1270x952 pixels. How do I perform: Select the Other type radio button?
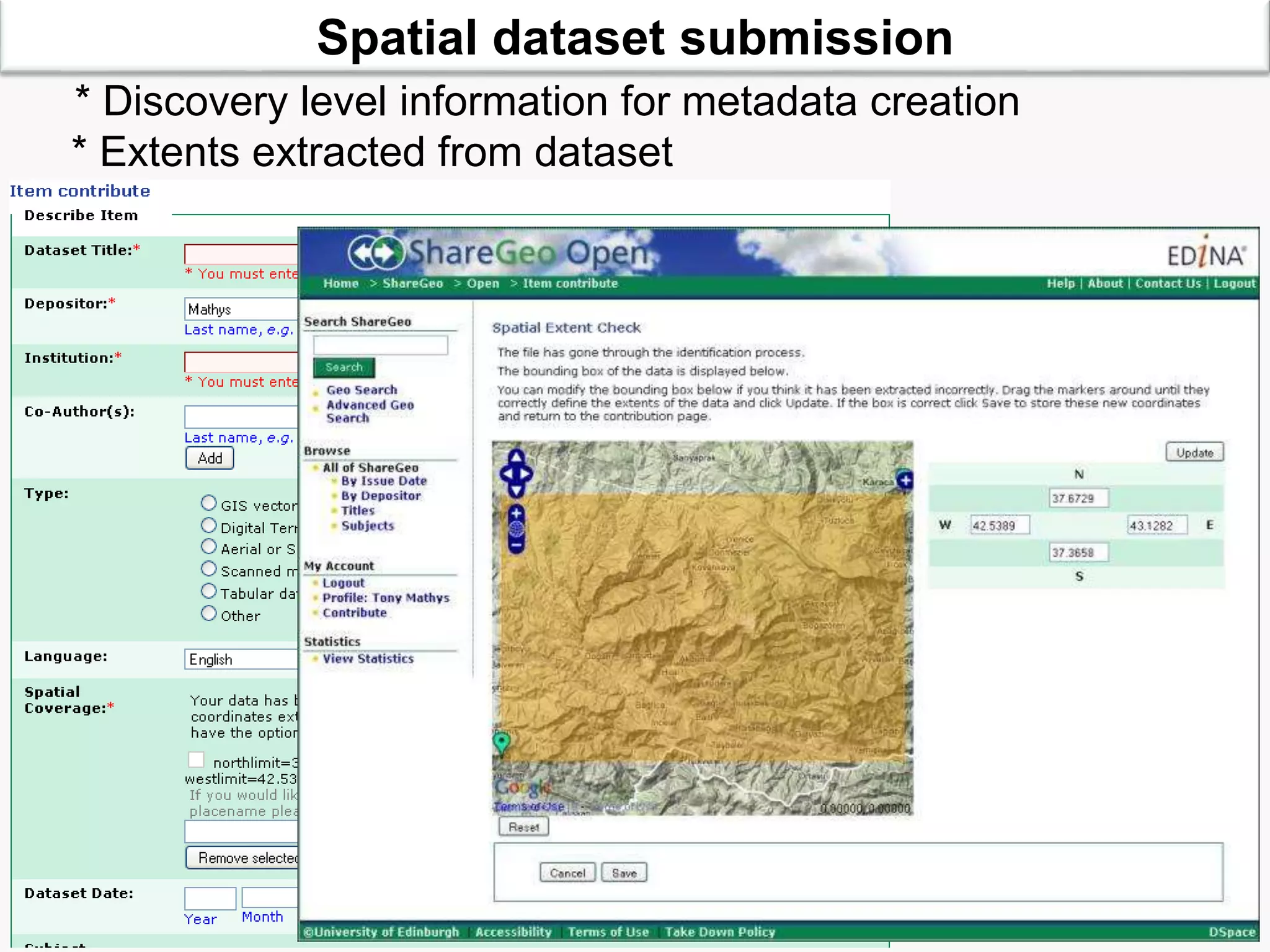click(x=209, y=614)
